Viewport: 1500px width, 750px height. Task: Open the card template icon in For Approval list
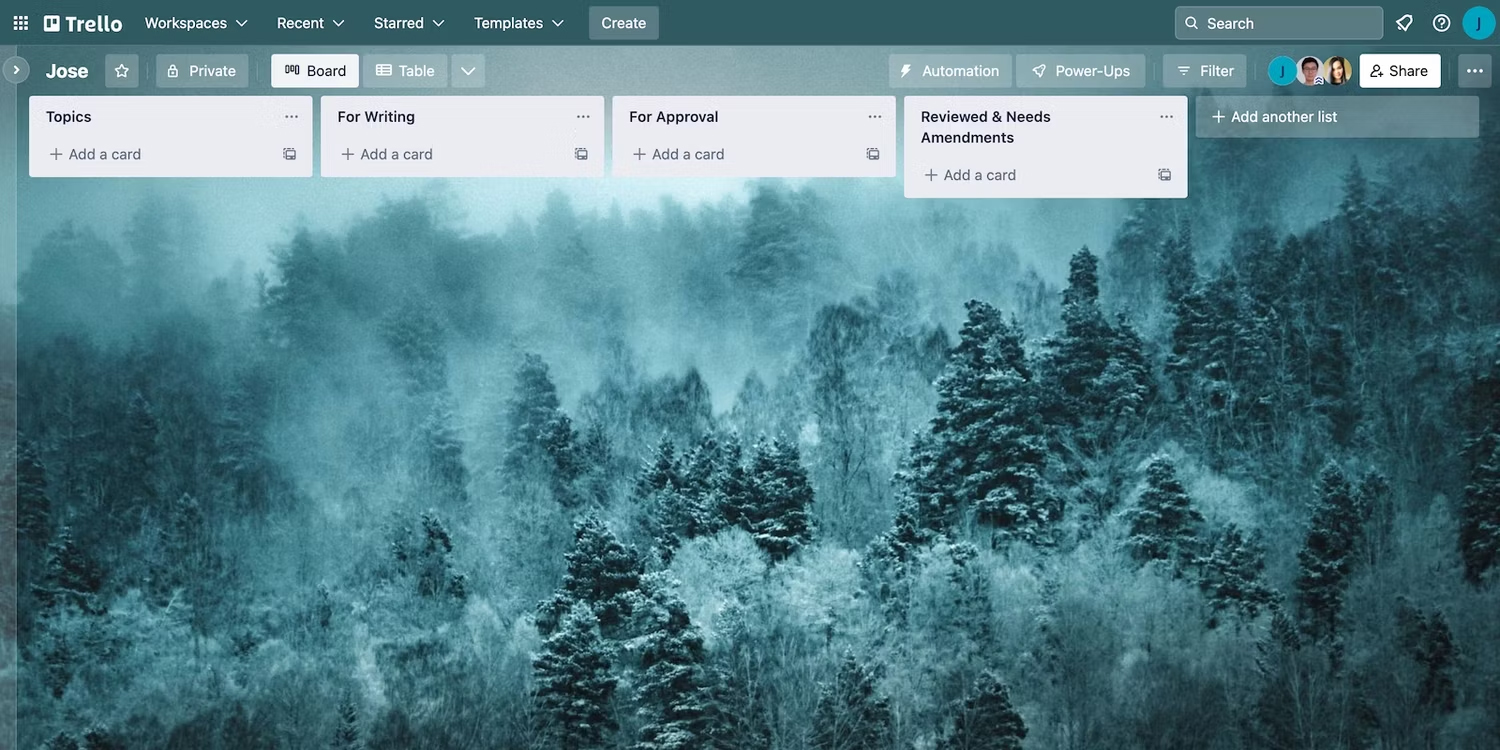click(872, 153)
